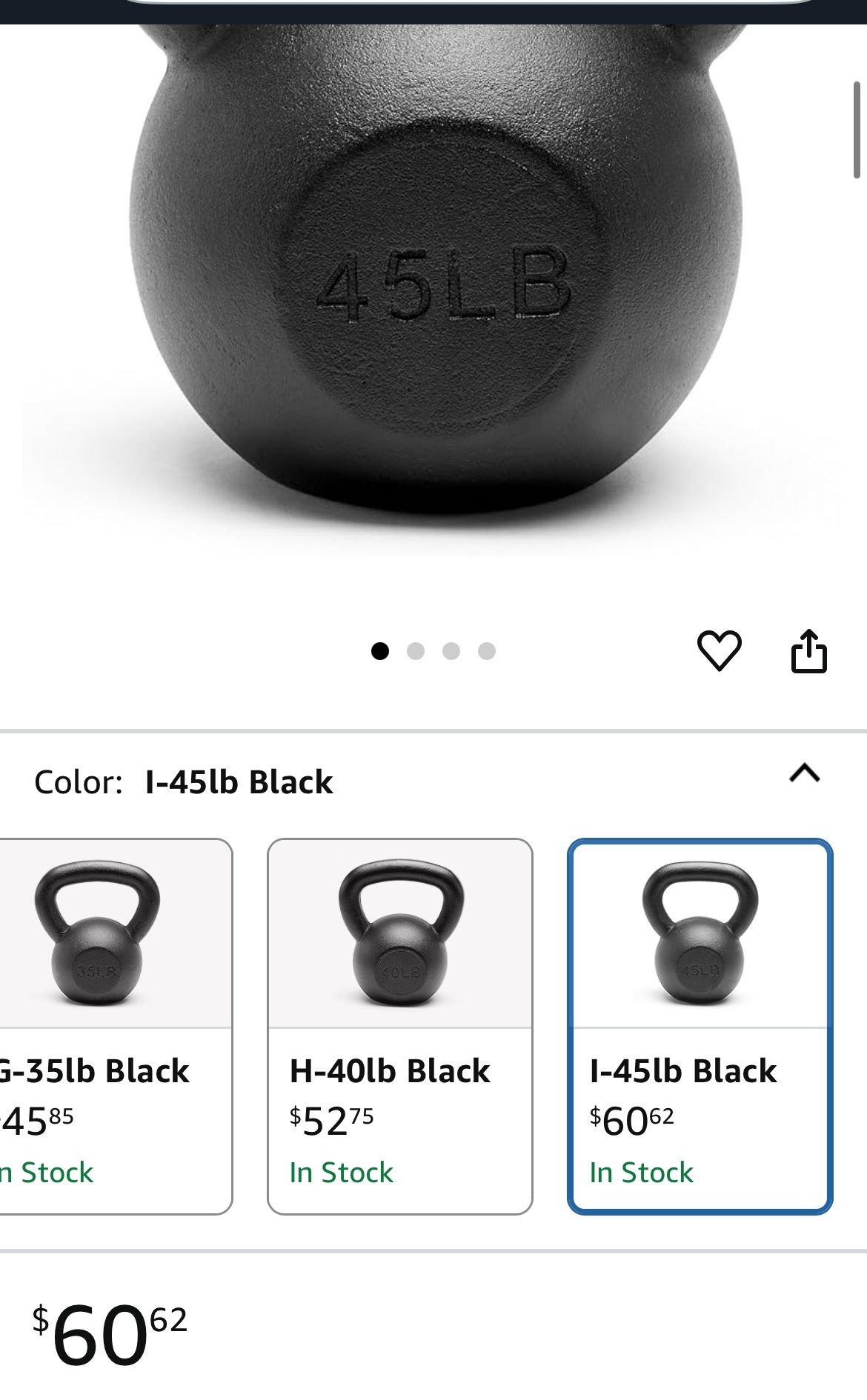Go to third image pagination dot
This screenshot has width=867, height=1400.
pyautogui.click(x=451, y=651)
